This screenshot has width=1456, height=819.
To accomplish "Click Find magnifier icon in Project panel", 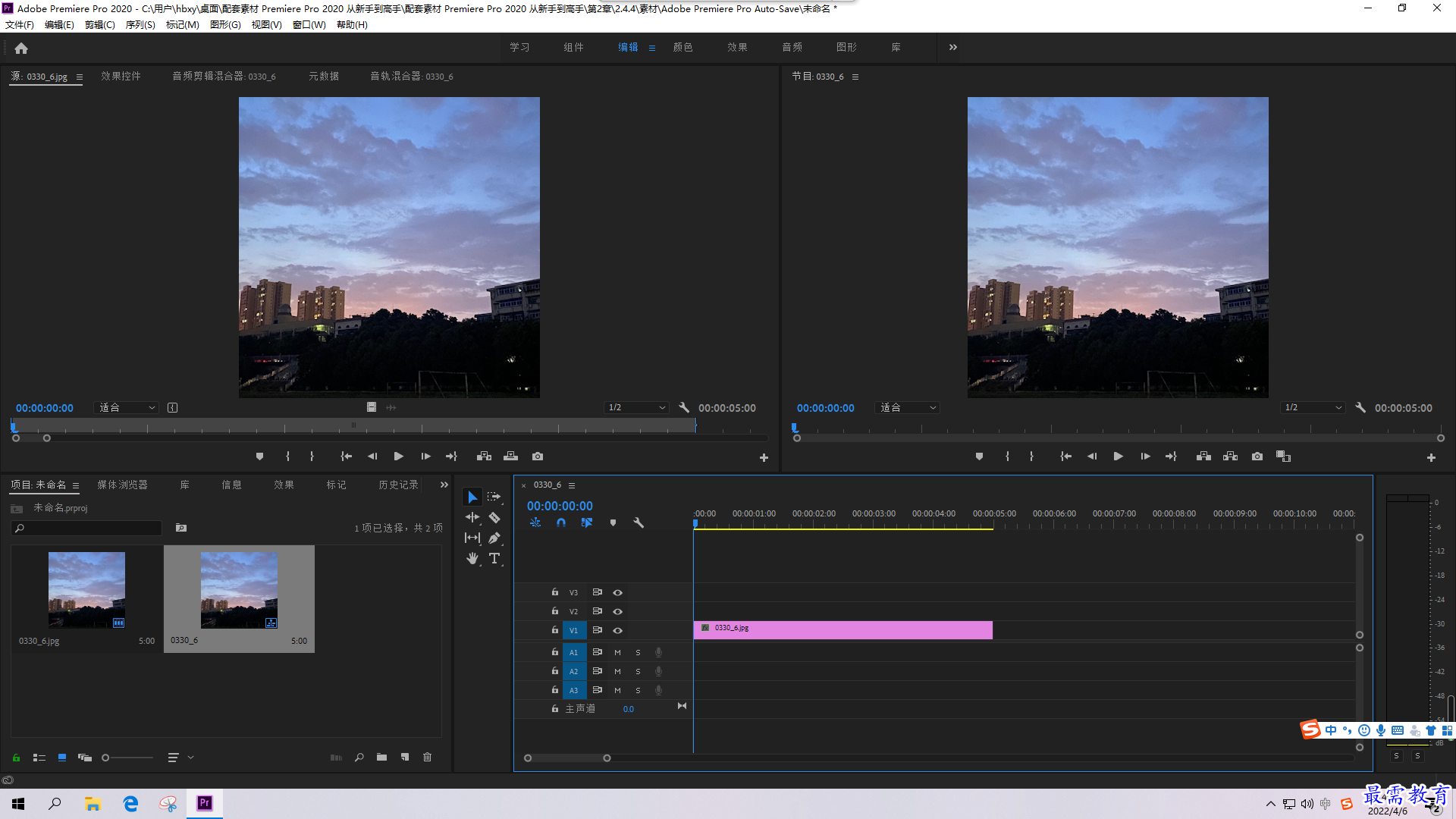I will [359, 758].
